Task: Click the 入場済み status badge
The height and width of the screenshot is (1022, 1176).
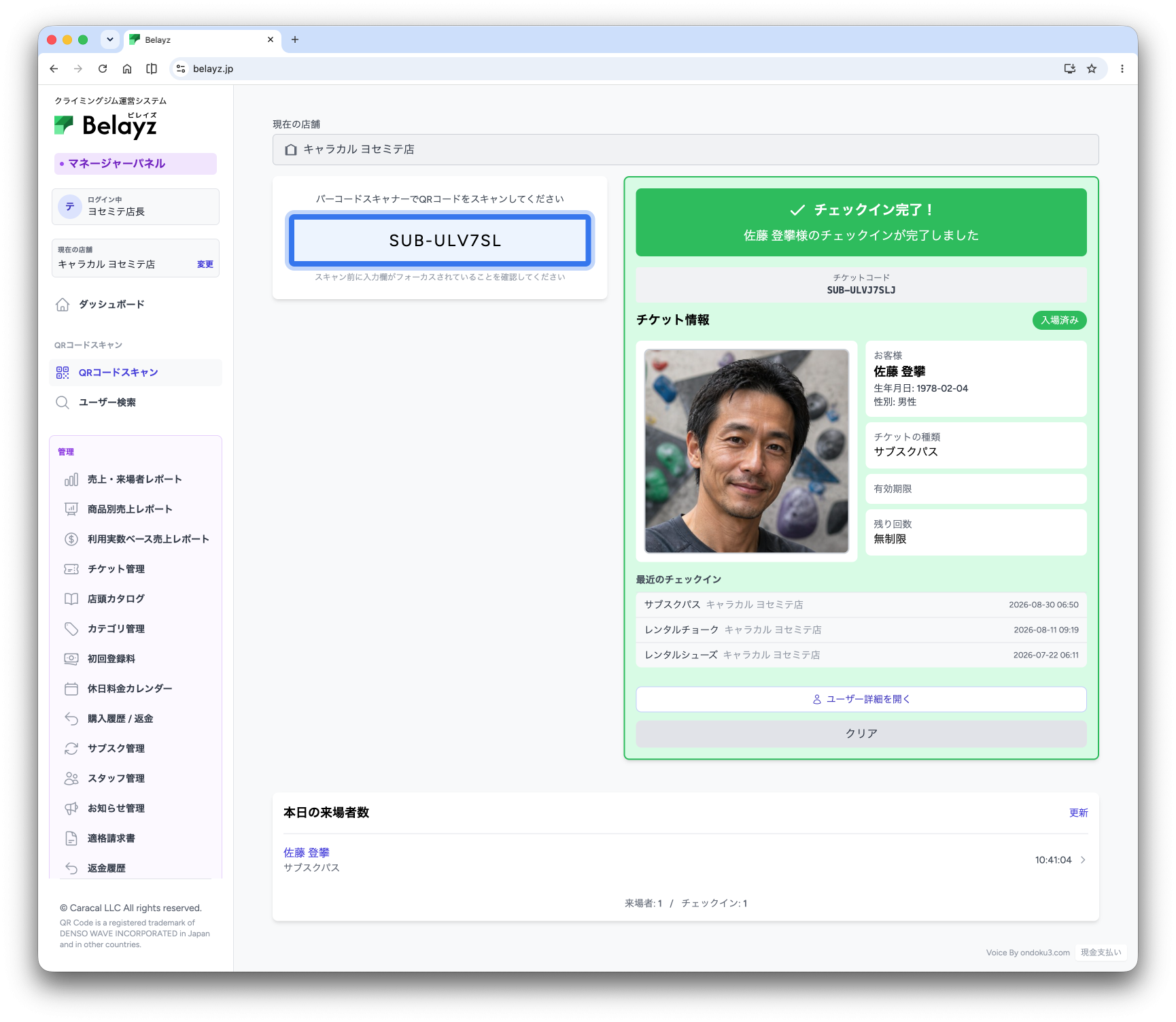Action: pos(1059,320)
